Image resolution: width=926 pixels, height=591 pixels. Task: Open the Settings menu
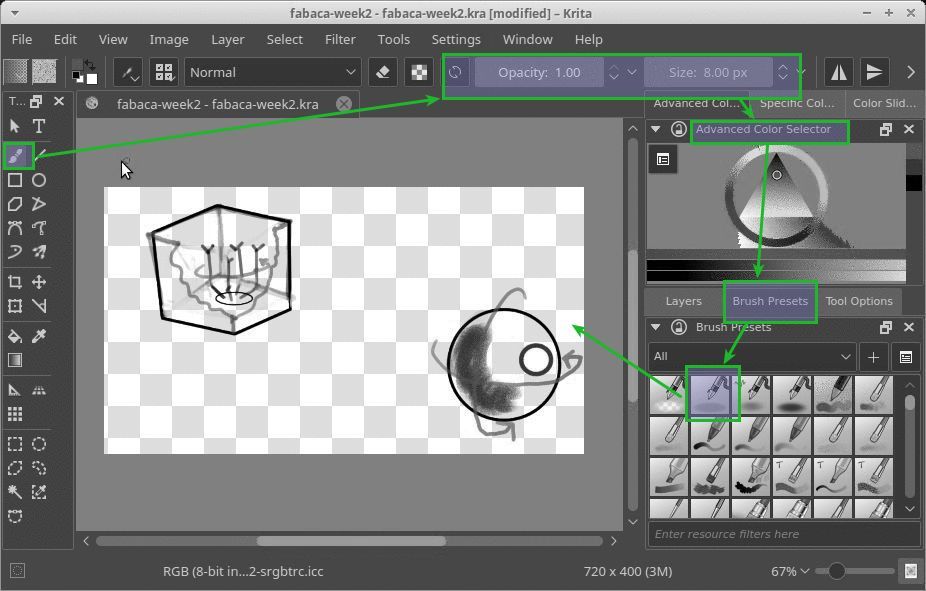[456, 40]
